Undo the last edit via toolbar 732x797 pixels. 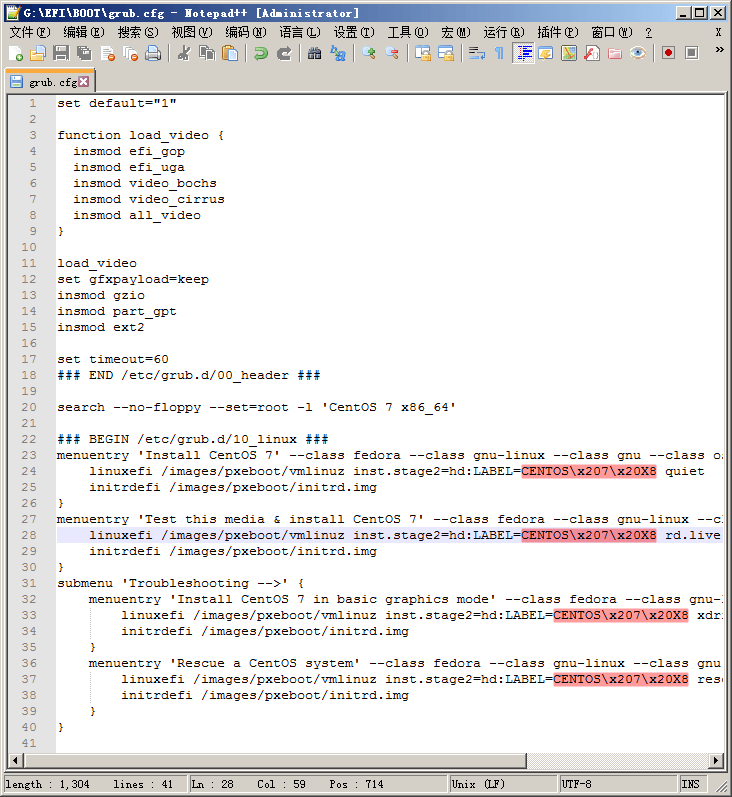click(261, 53)
